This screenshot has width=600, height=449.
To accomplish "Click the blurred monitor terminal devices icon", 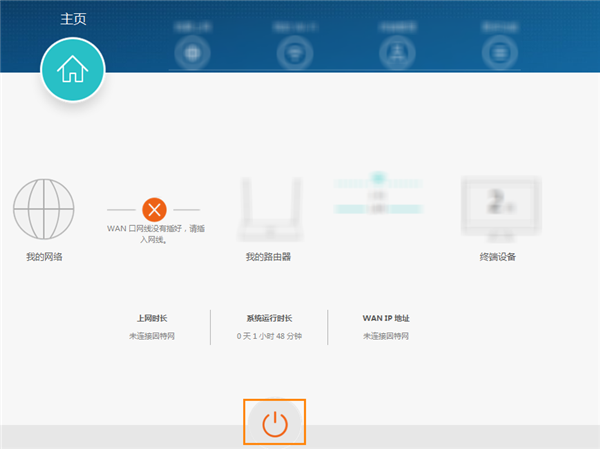I will point(501,209).
